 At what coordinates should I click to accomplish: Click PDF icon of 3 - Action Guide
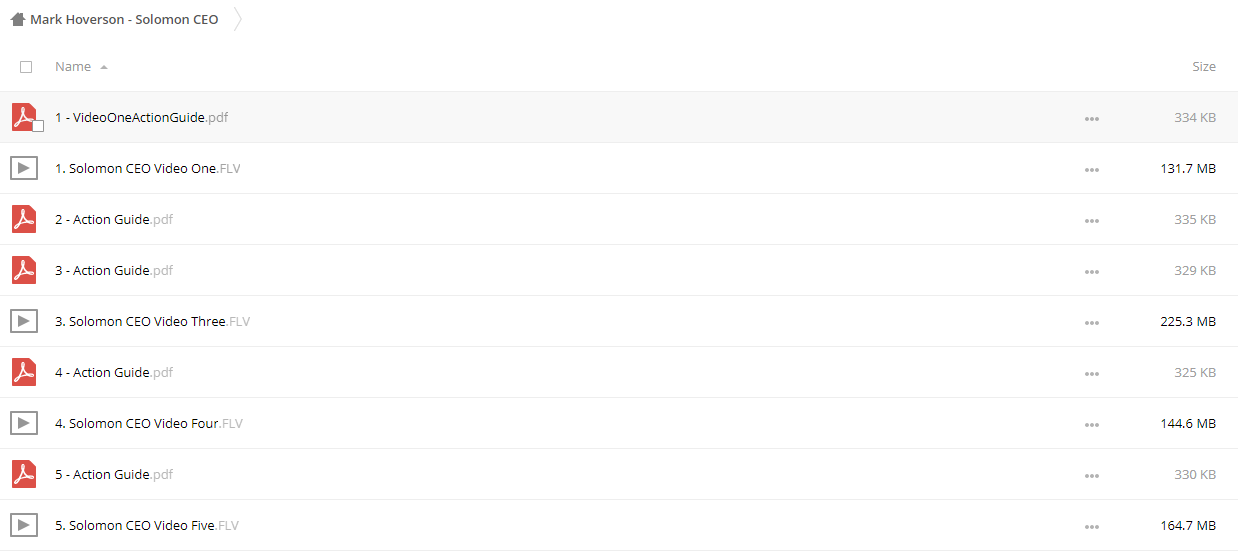point(24,270)
